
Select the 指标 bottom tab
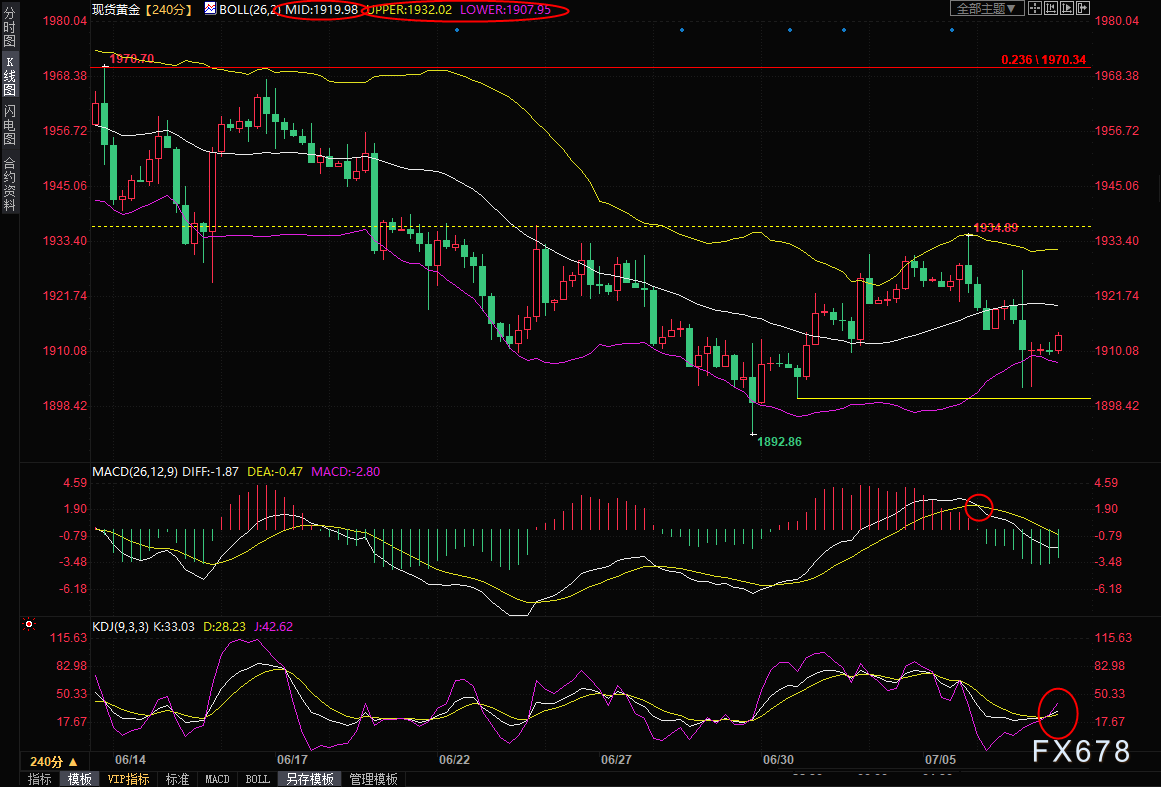39,779
